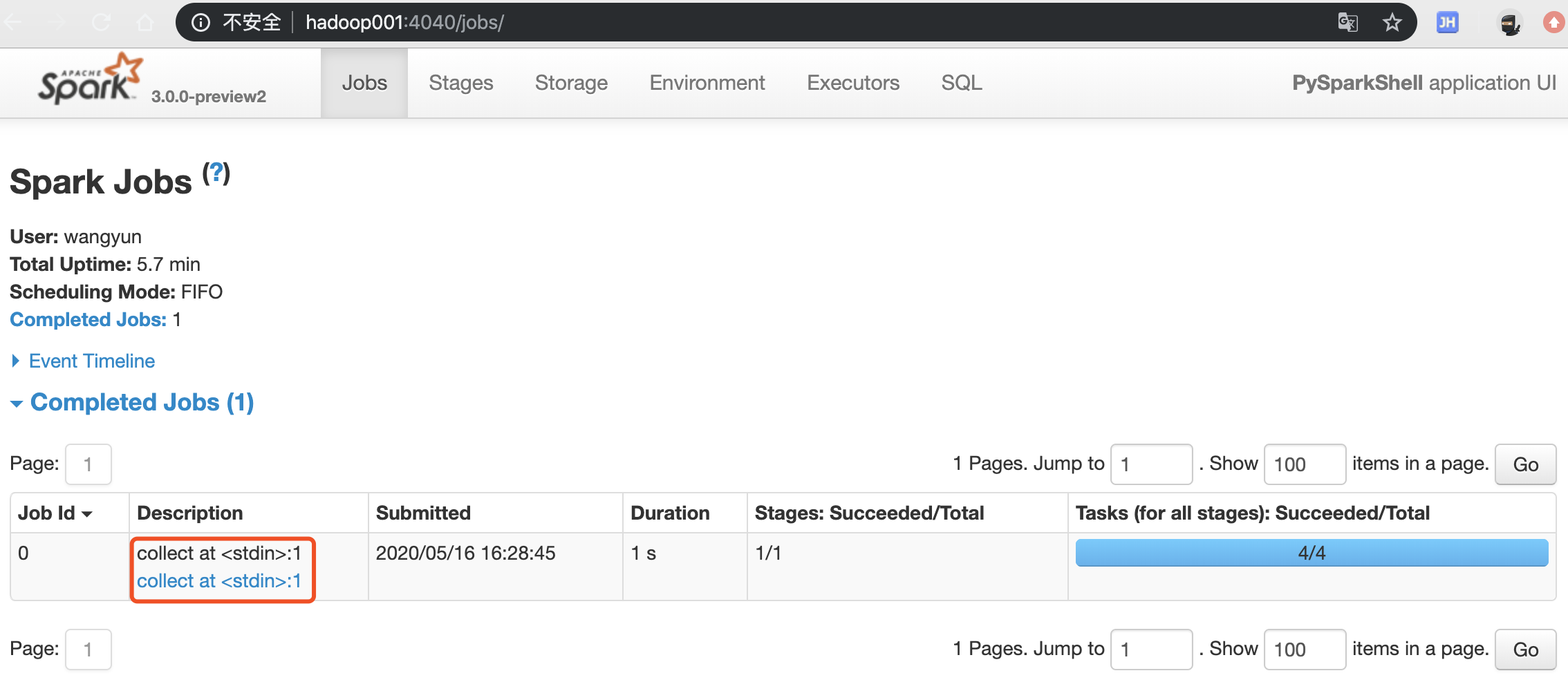This screenshot has width=1568, height=691.
Task: Open the help tooltip next to Spark Jobs
Action: point(215,173)
